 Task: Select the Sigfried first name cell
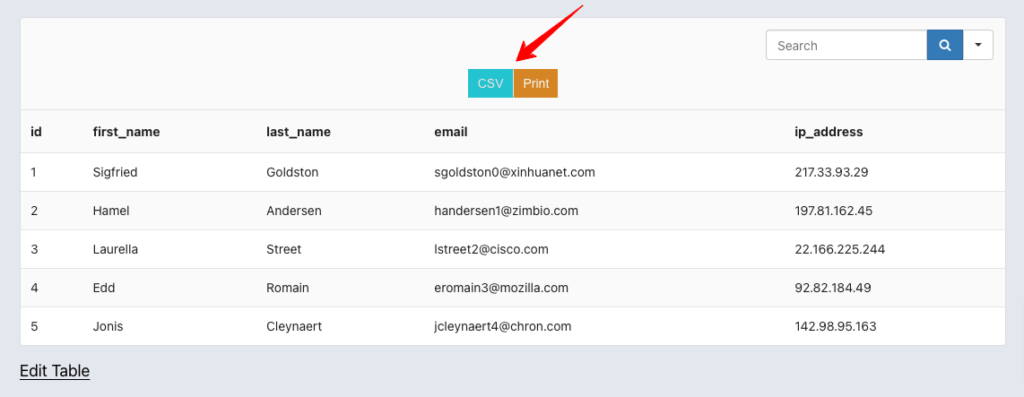[115, 172]
